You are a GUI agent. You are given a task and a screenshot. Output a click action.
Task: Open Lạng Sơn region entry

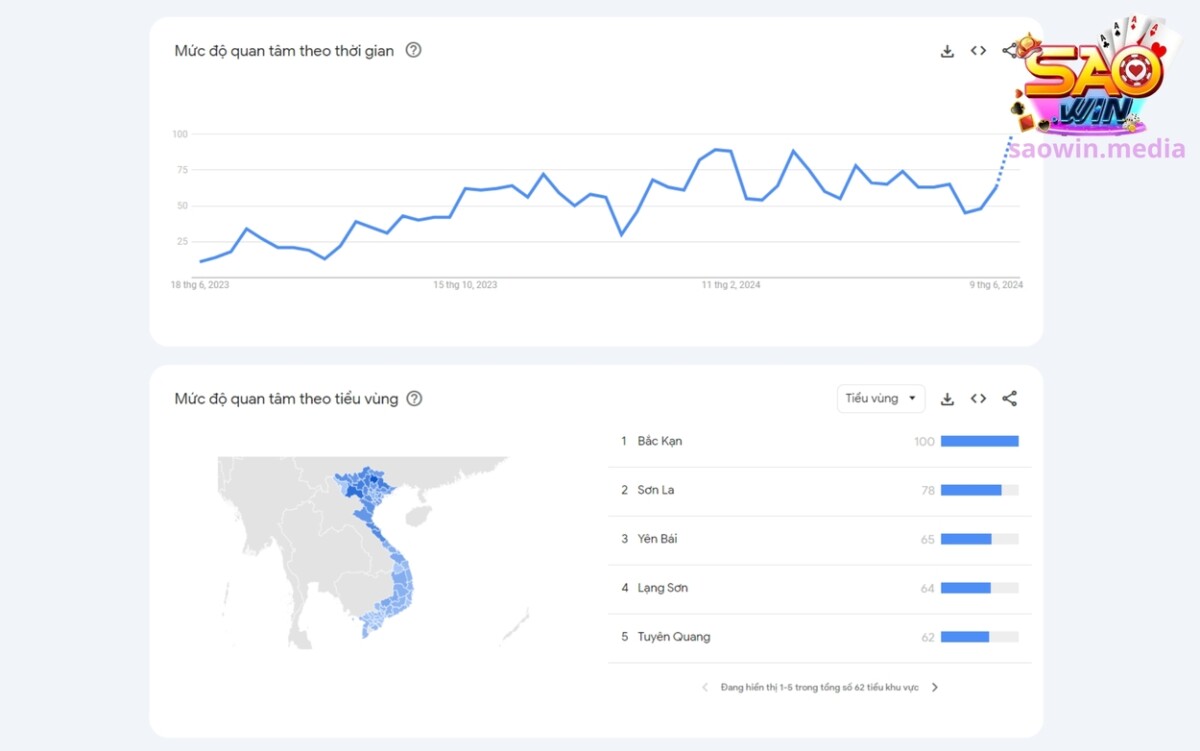pos(662,588)
